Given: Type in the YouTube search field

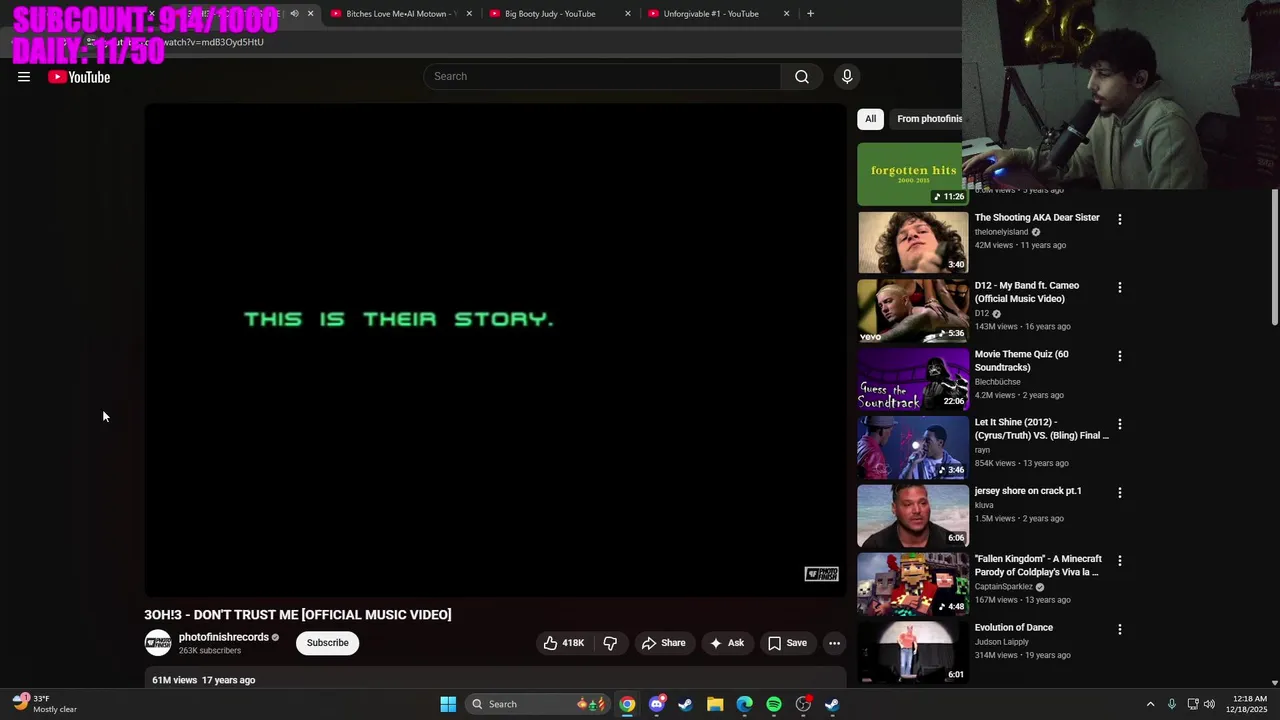Looking at the screenshot, I should [x=602, y=77].
